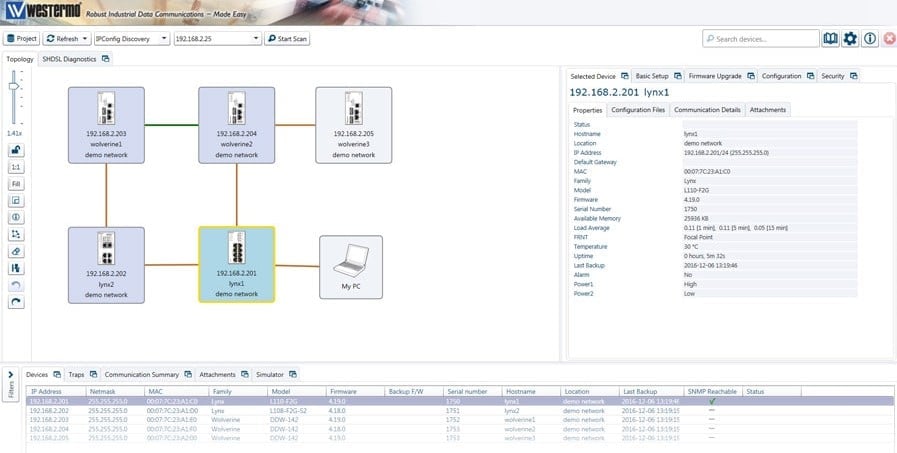This screenshot has height=453, width=897.
Task: Adjust the topology zoom slider handle
Action: [x=14, y=86]
